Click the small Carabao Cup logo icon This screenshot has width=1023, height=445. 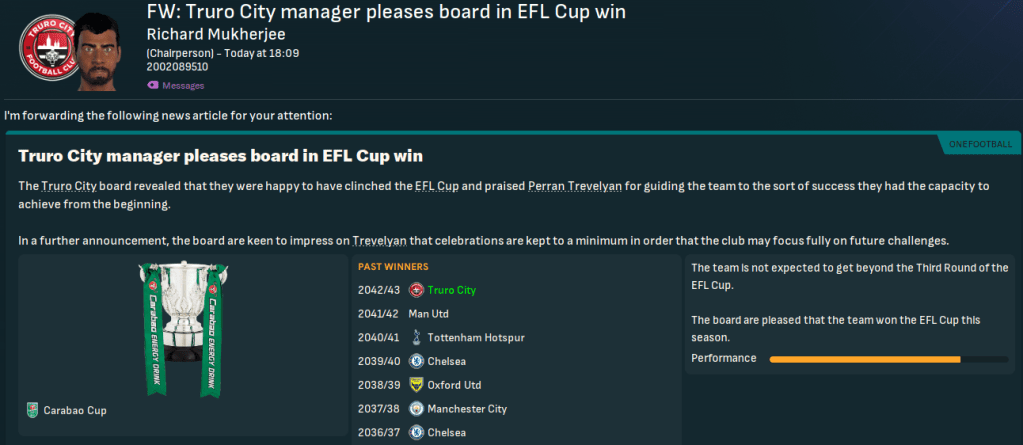tap(34, 410)
